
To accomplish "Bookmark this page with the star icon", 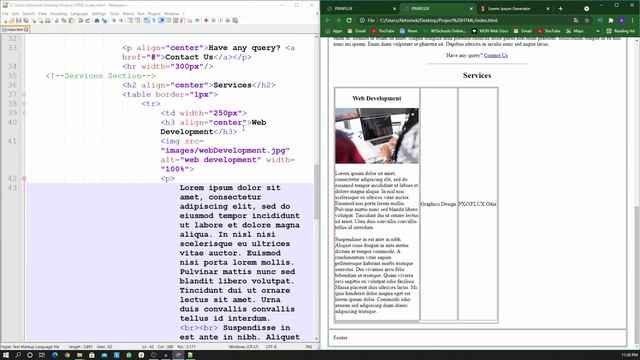I will click(587, 20).
